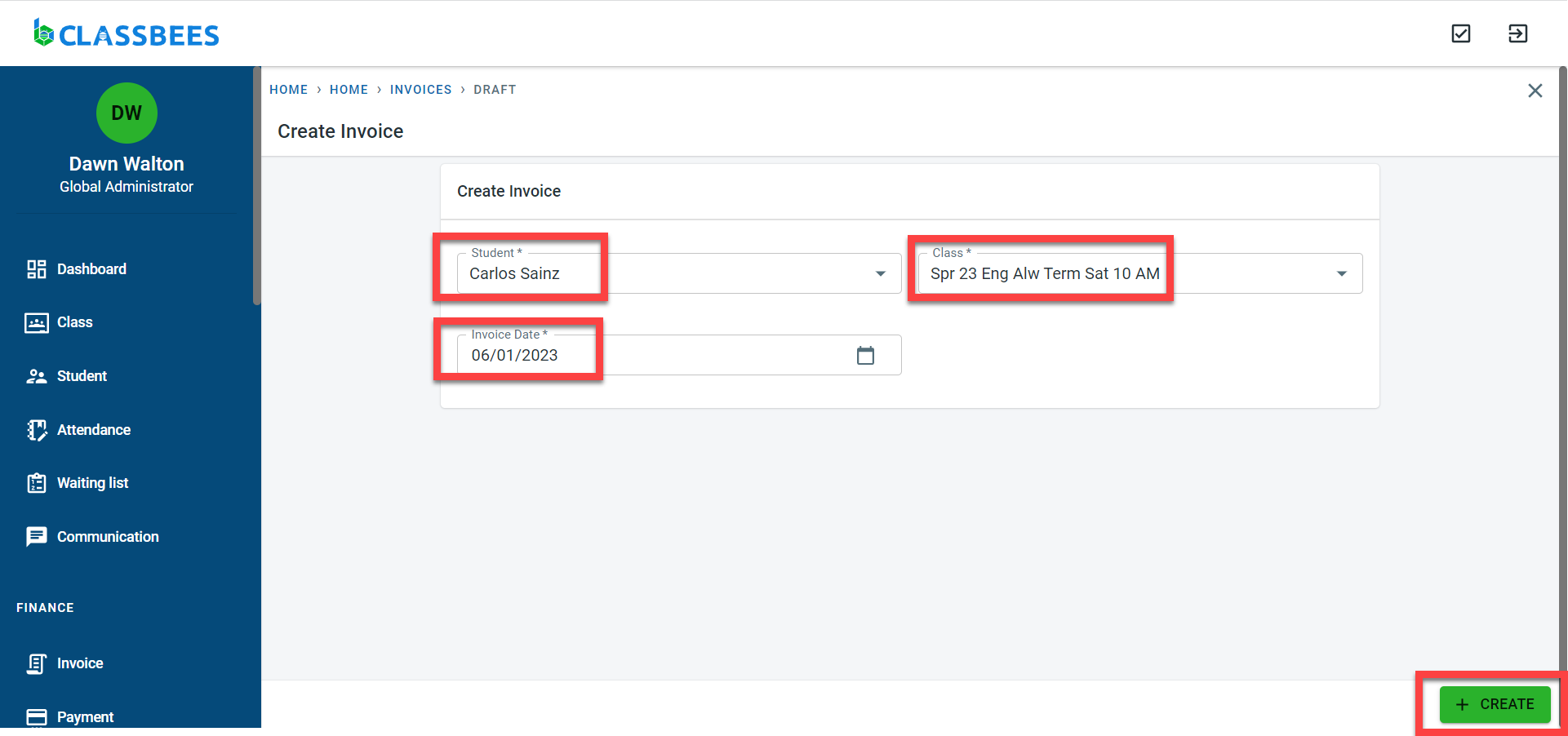Click the checkbox tasks icon in header
The width and height of the screenshot is (1568, 736).
(1460, 33)
